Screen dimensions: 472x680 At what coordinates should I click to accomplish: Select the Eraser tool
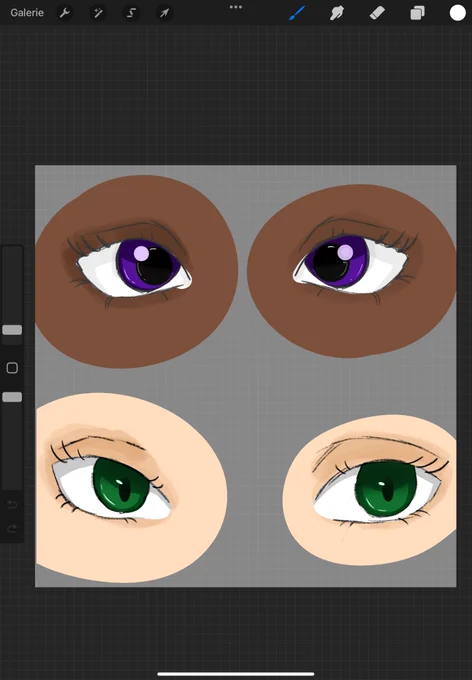tap(377, 13)
